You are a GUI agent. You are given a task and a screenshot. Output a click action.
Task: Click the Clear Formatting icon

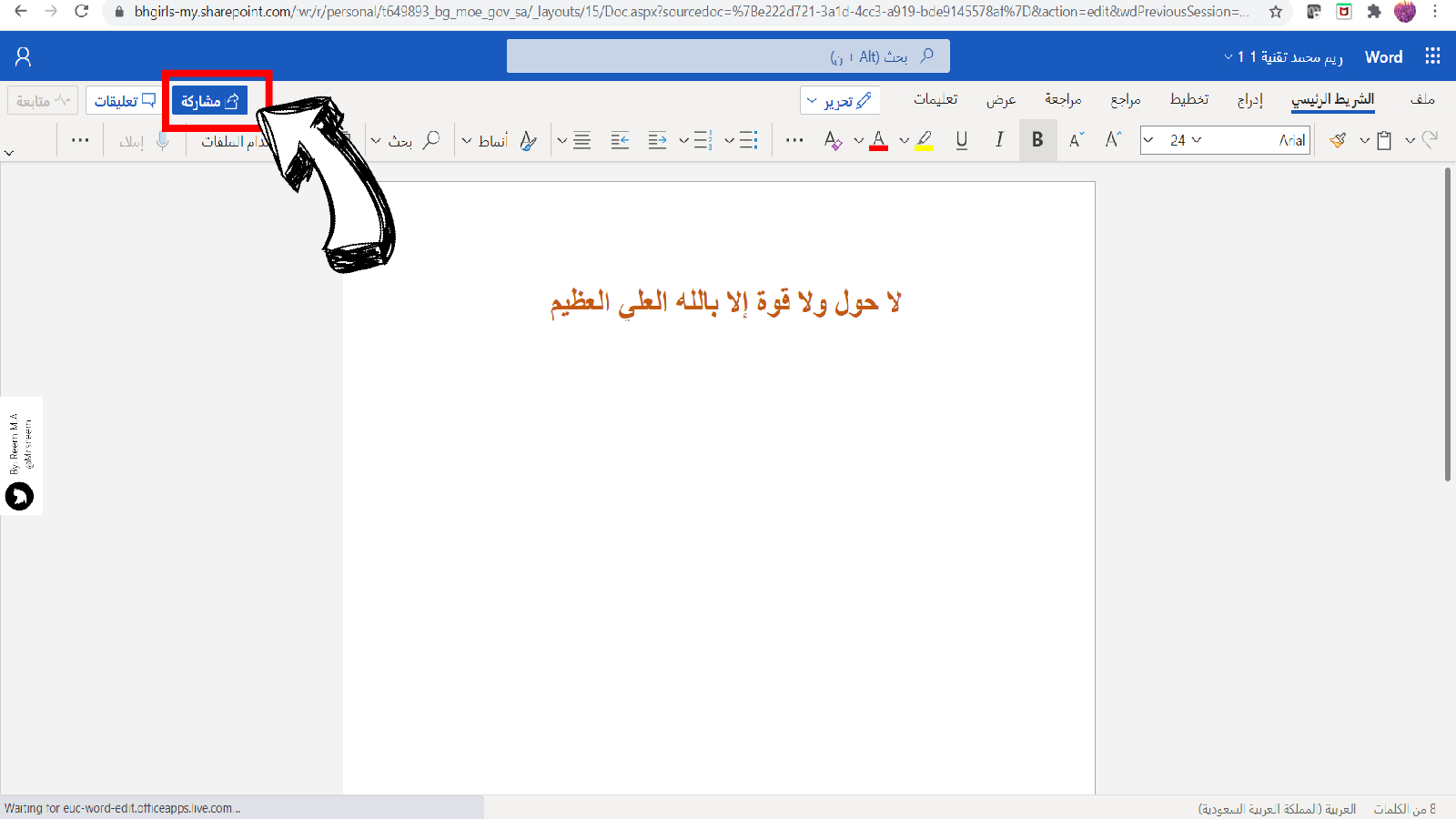pyautogui.click(x=833, y=140)
